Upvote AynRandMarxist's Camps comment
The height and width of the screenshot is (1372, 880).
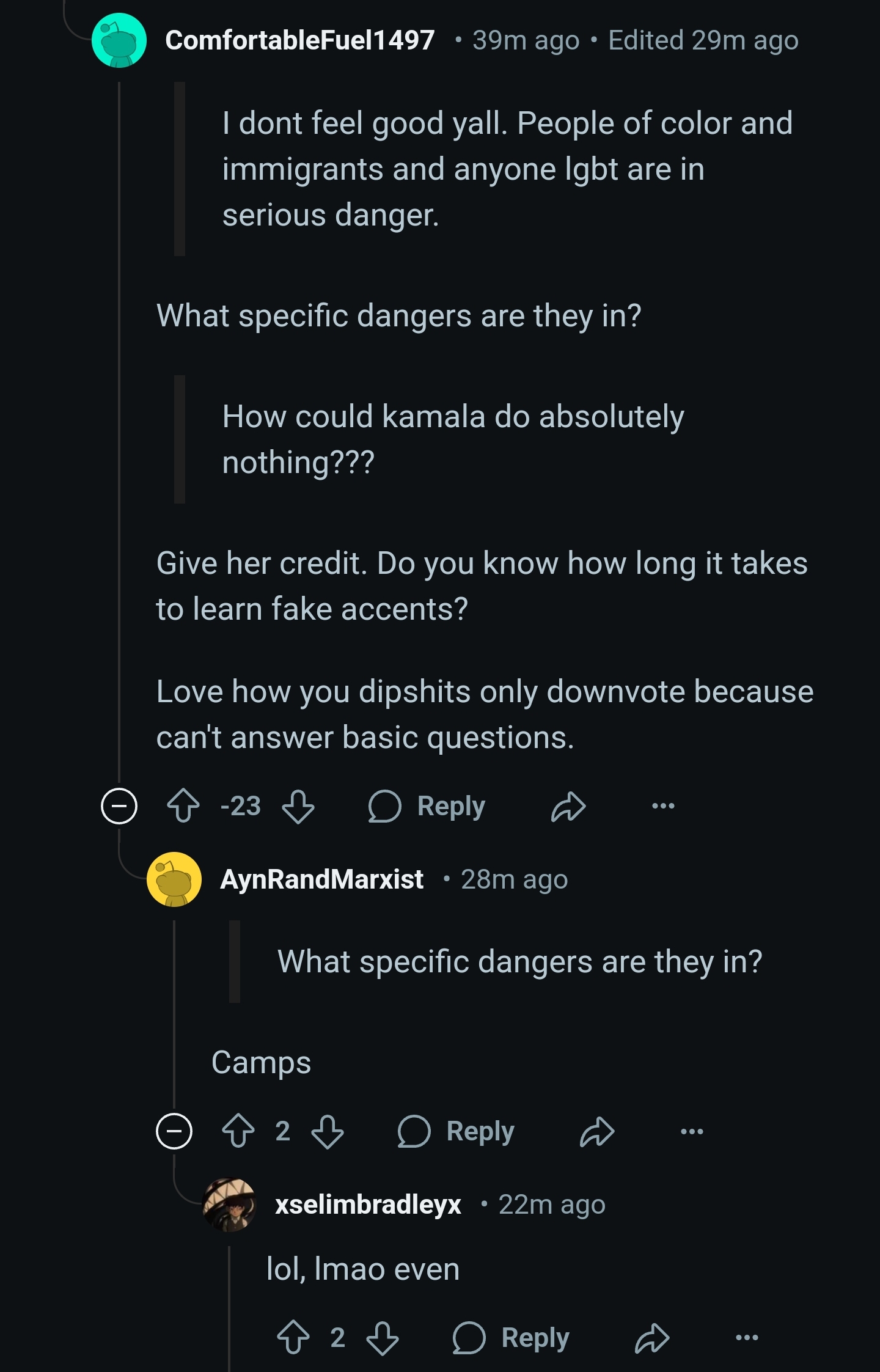click(238, 1131)
